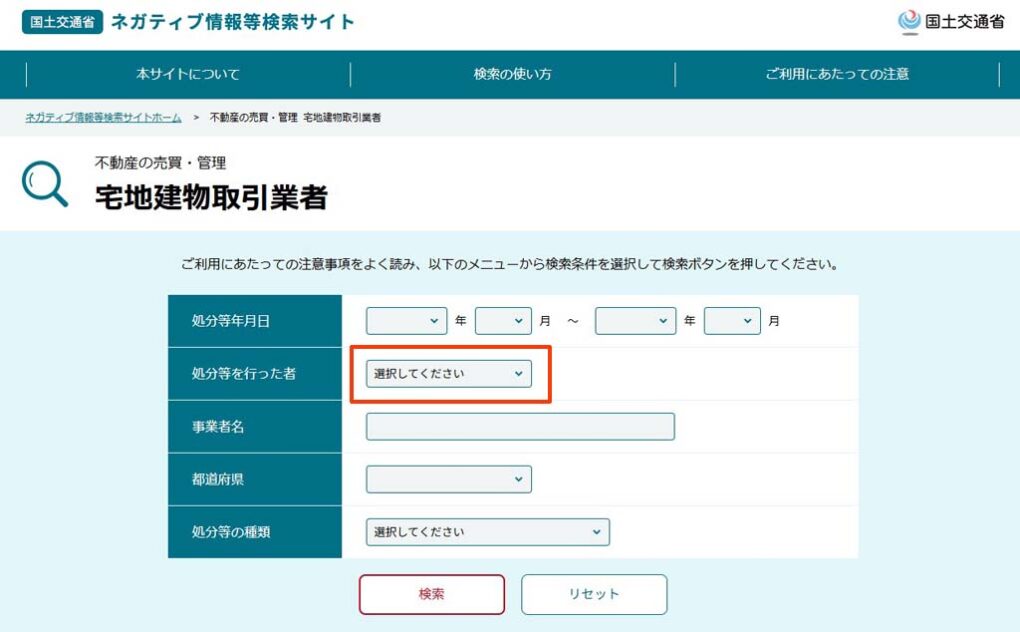Click the magnifying glass icon beside the page heading
Image resolution: width=1020 pixels, height=632 pixels.
45,185
